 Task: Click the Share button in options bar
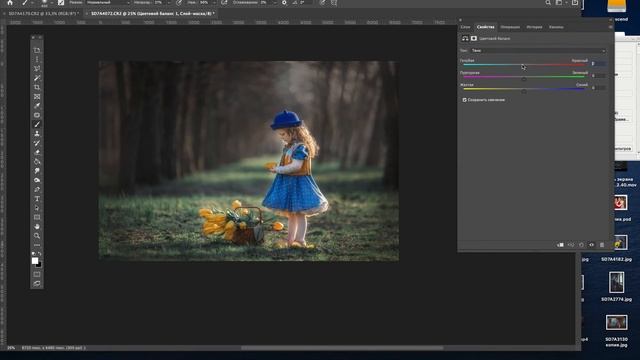pos(575,2)
